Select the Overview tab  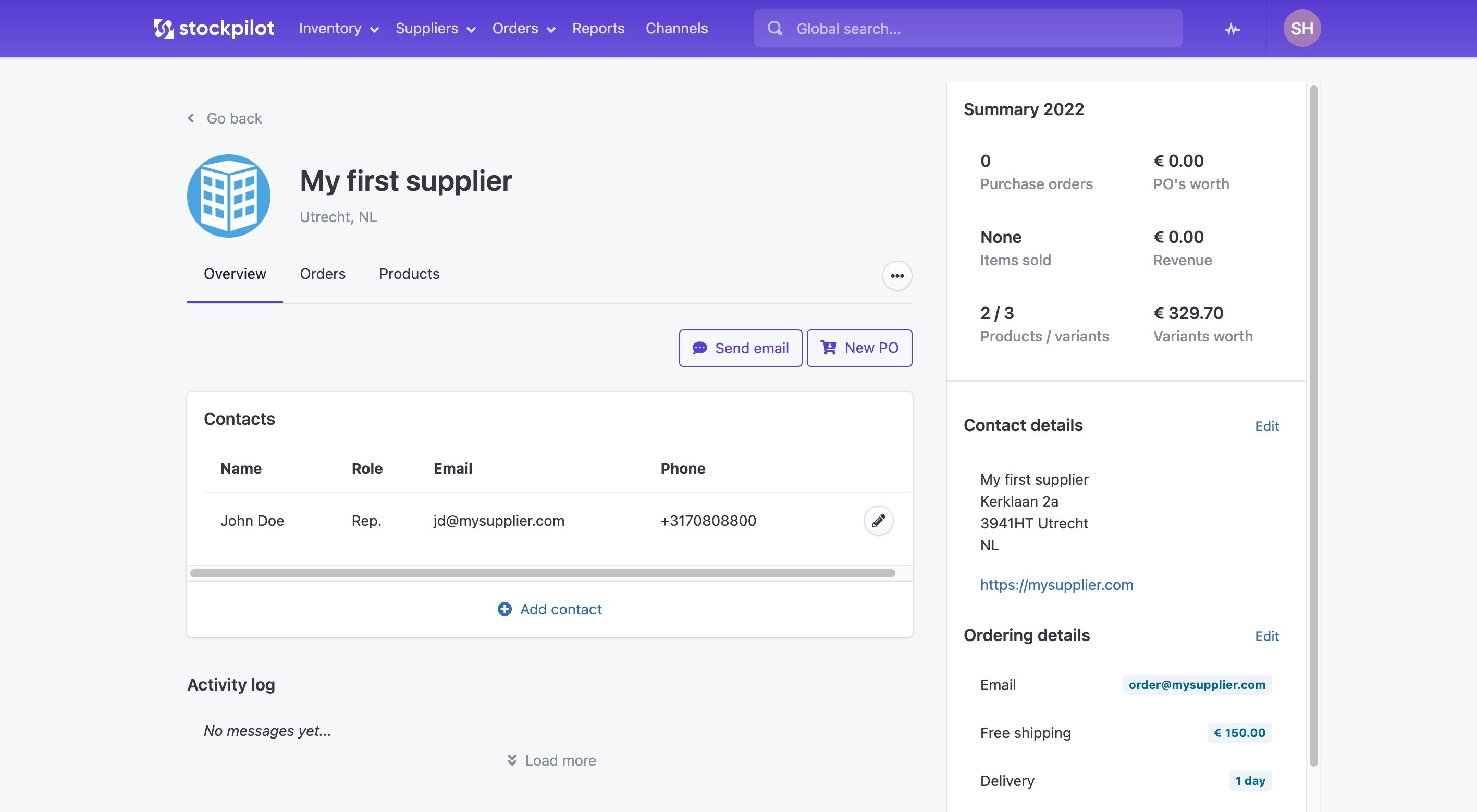coord(235,274)
